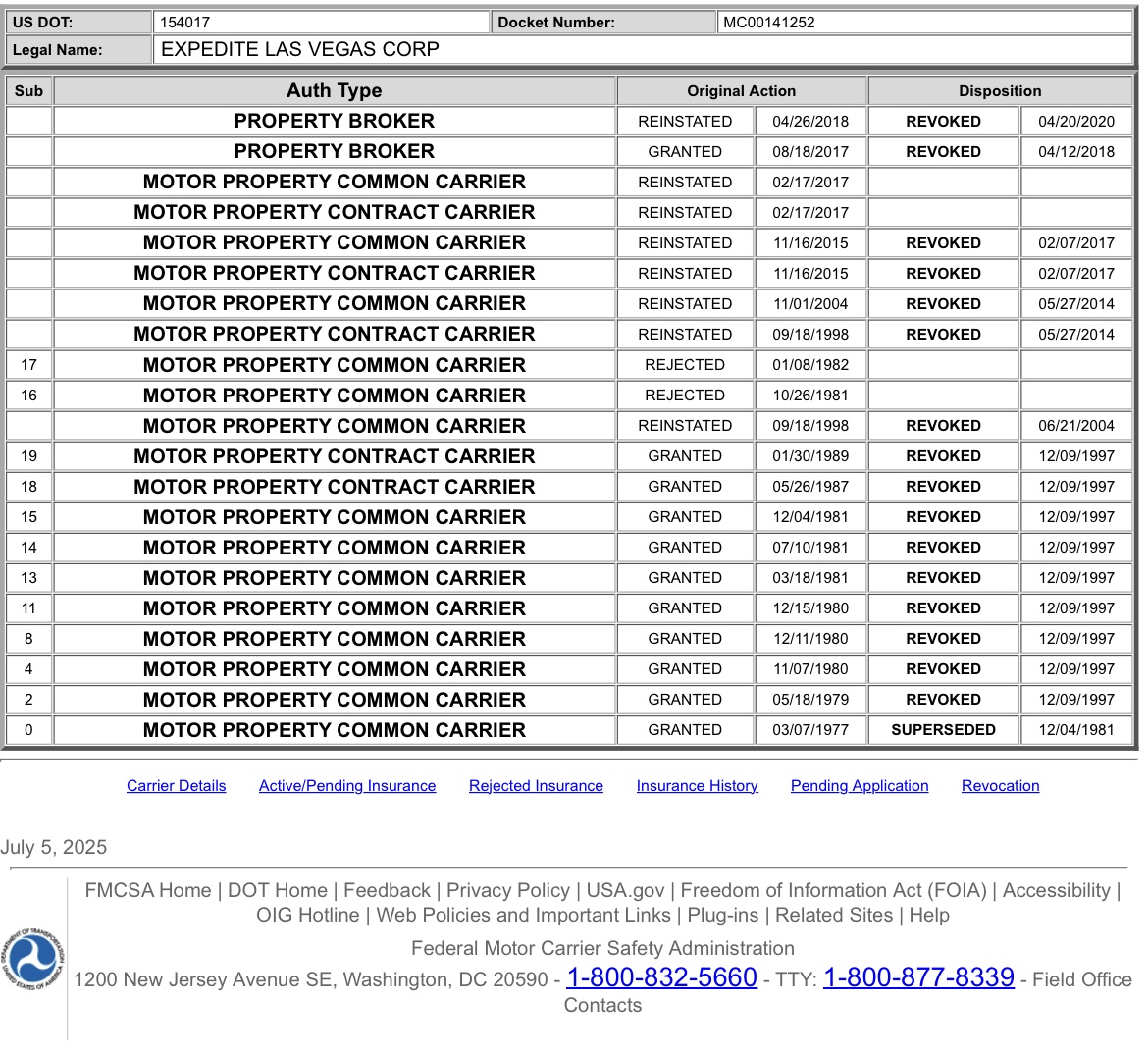The image size is (1148, 1055).
Task: Open the Pending Application link
Action: tap(860, 786)
